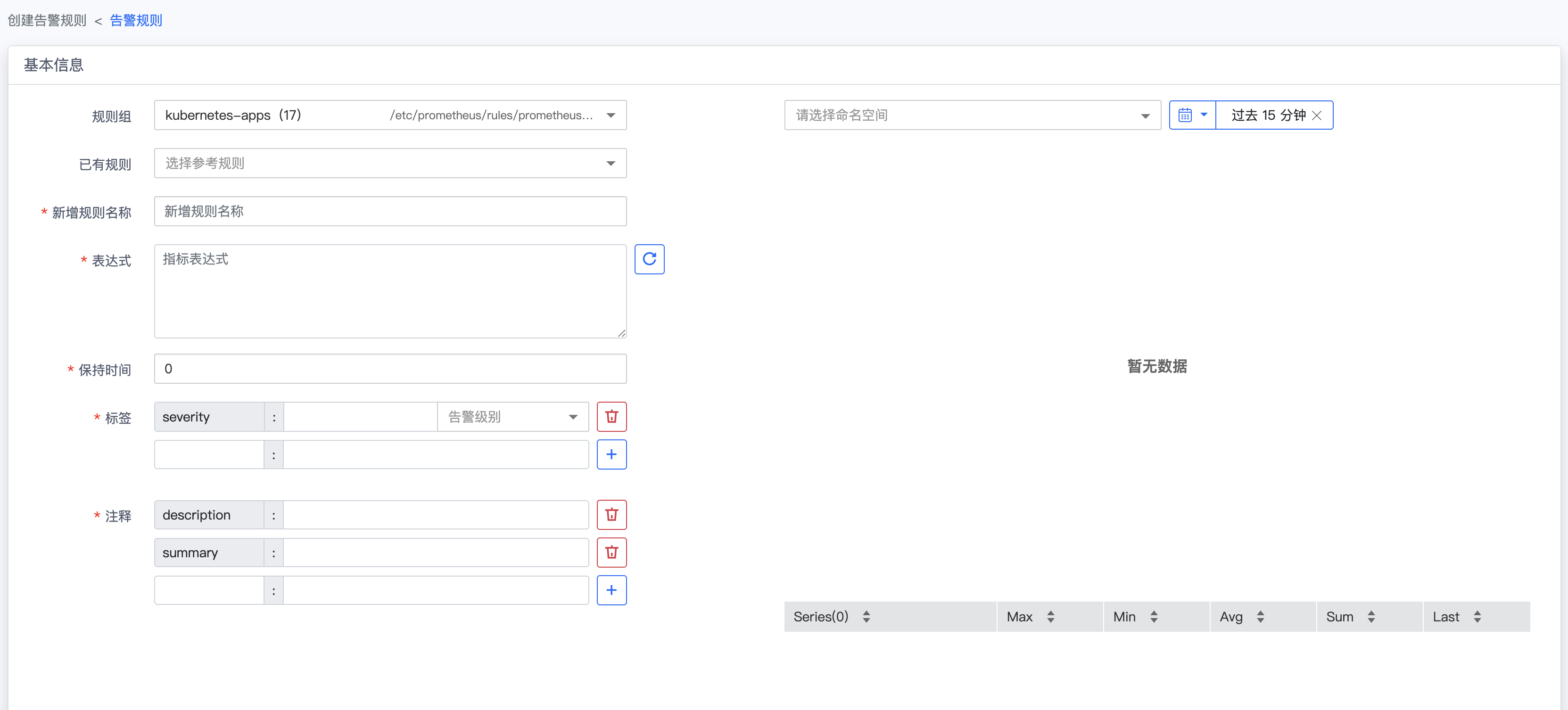Viewport: 1568px width, 710px height.
Task: Open the 请选择命名空间 namespace dropdown
Action: [x=972, y=115]
